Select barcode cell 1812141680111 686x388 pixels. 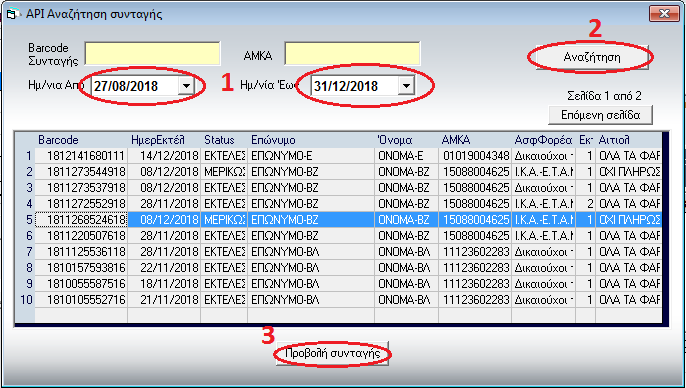81,156
